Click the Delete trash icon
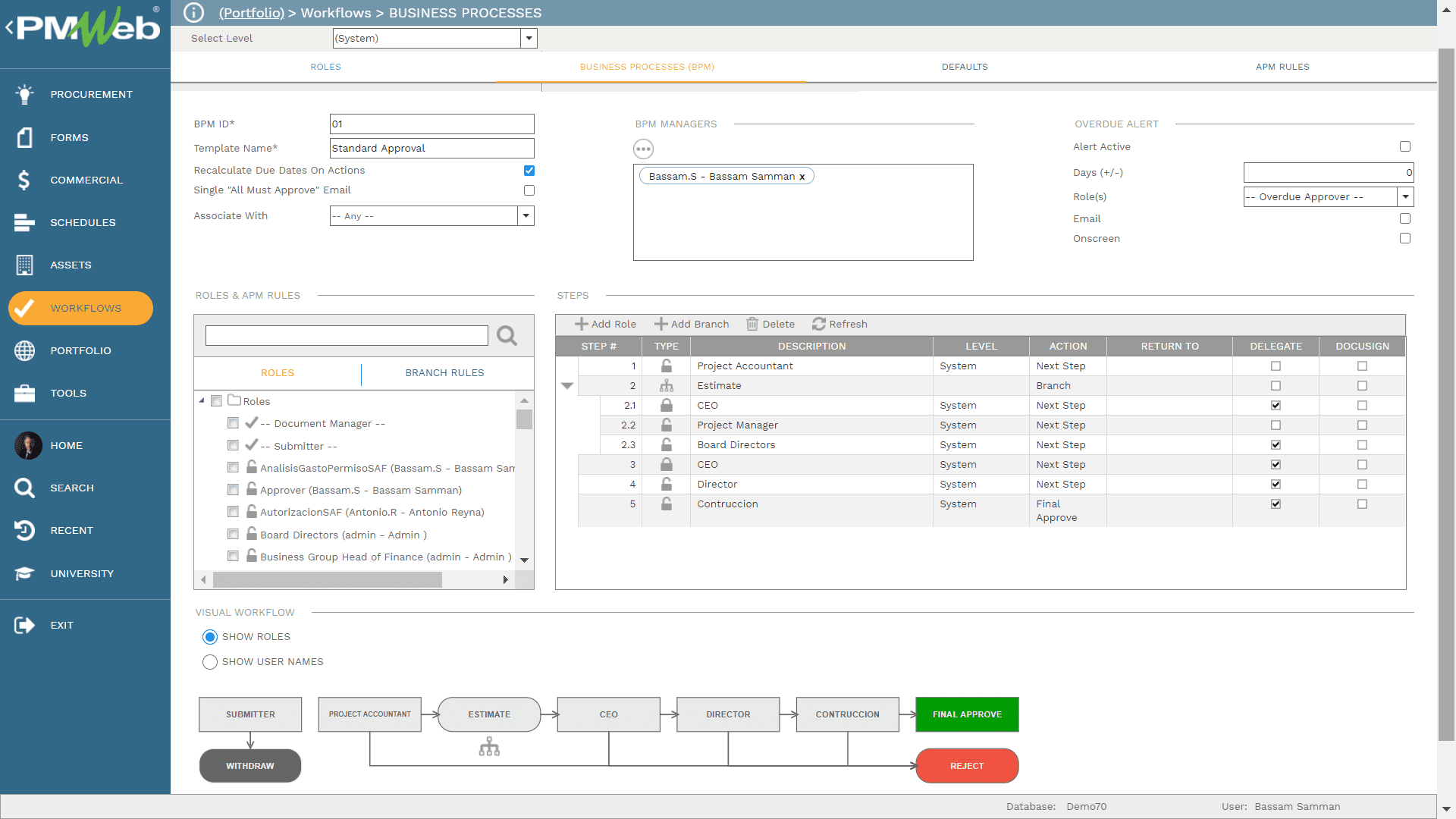This screenshot has width=1456, height=819. pos(752,324)
